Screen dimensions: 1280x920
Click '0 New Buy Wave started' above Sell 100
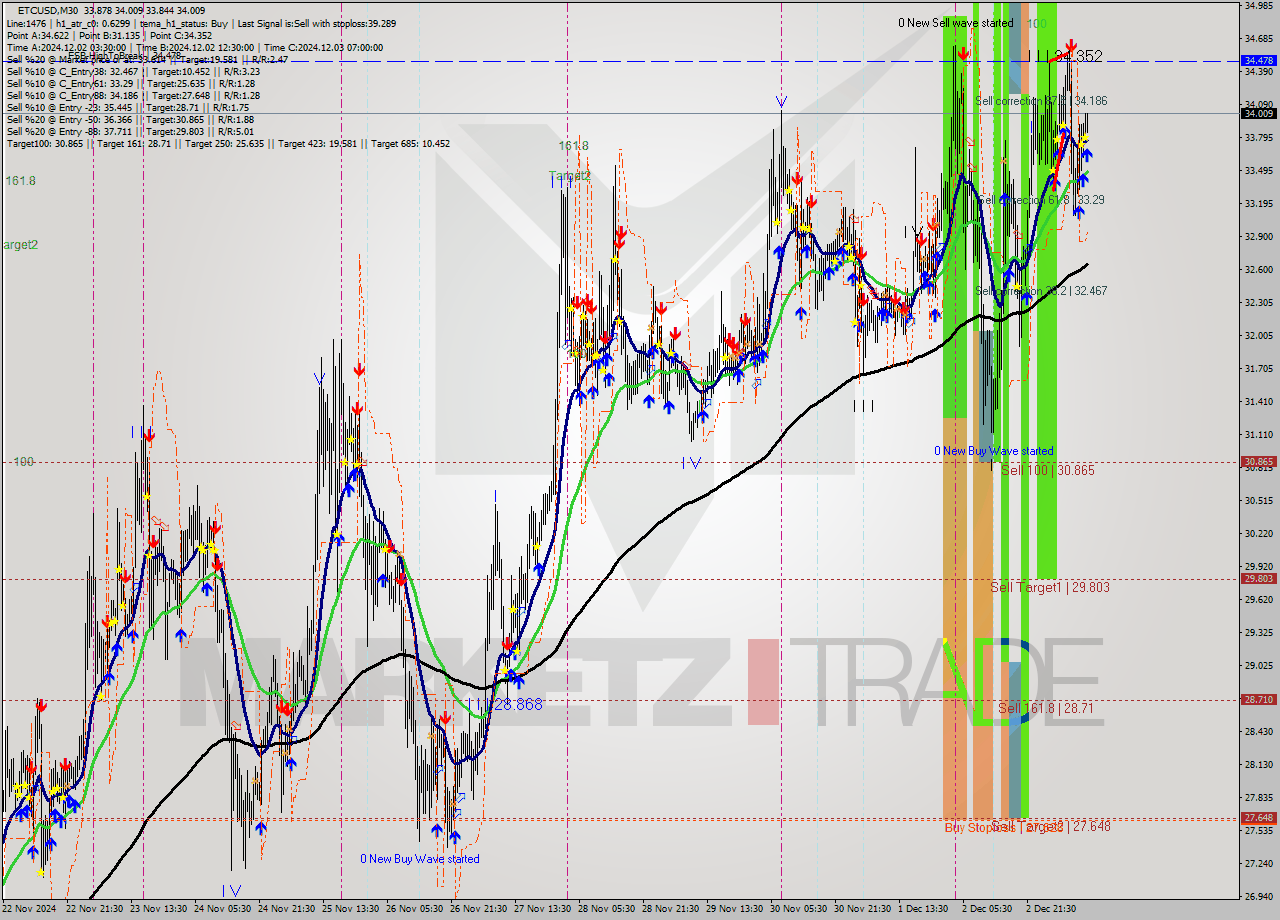click(994, 451)
